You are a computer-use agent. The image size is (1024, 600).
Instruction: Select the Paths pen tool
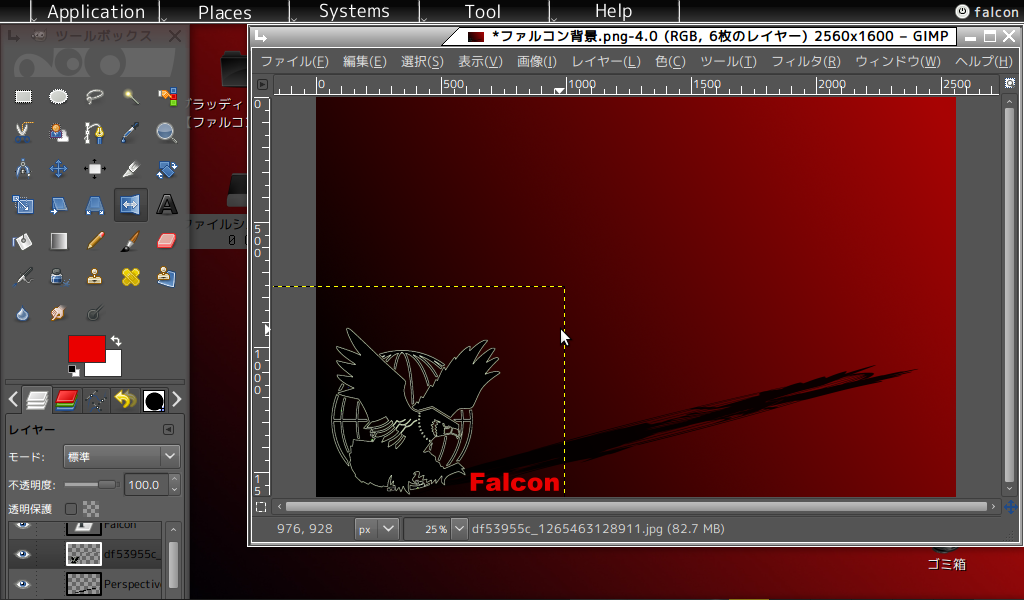[95, 133]
